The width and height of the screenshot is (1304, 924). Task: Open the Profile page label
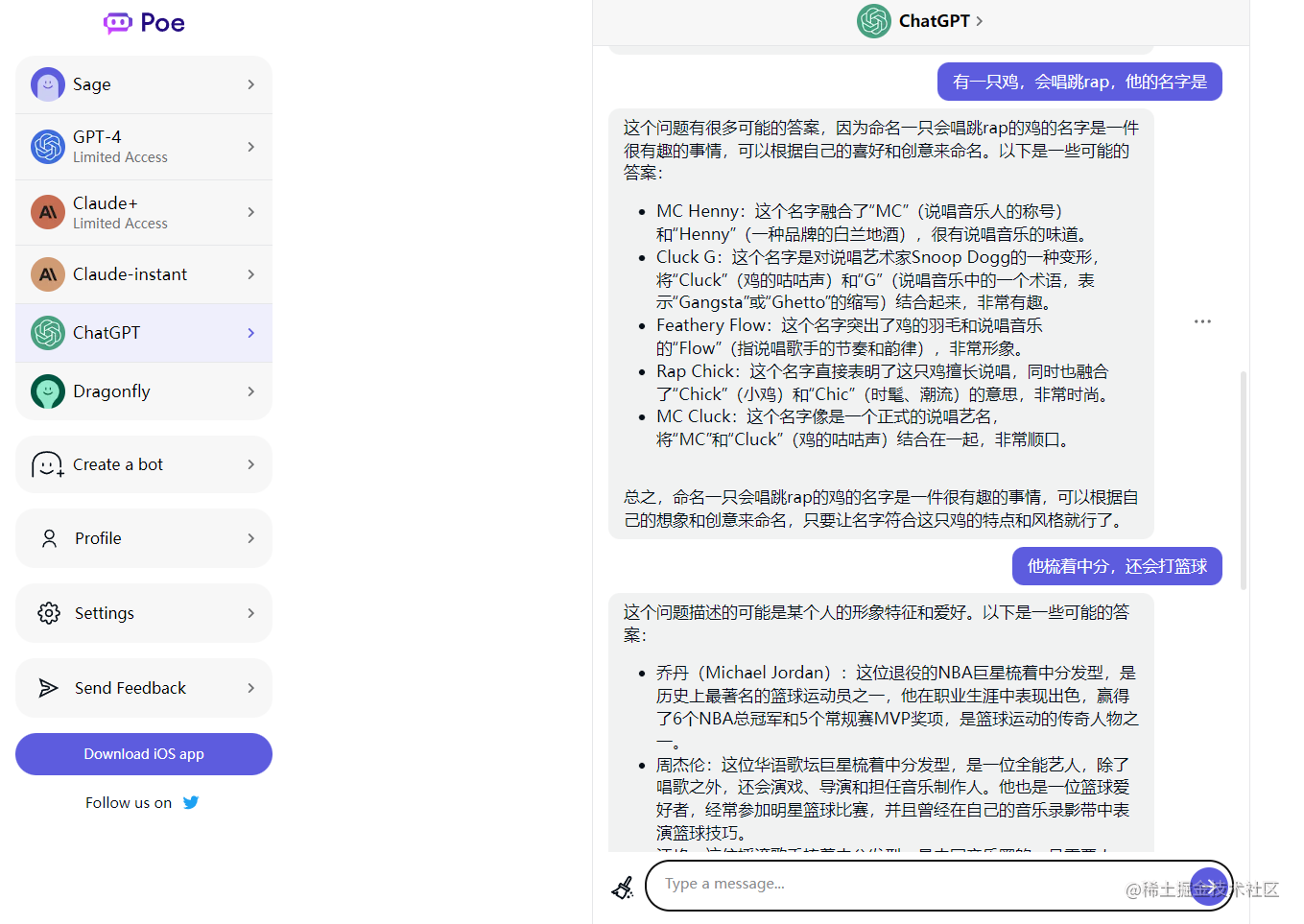(98, 538)
